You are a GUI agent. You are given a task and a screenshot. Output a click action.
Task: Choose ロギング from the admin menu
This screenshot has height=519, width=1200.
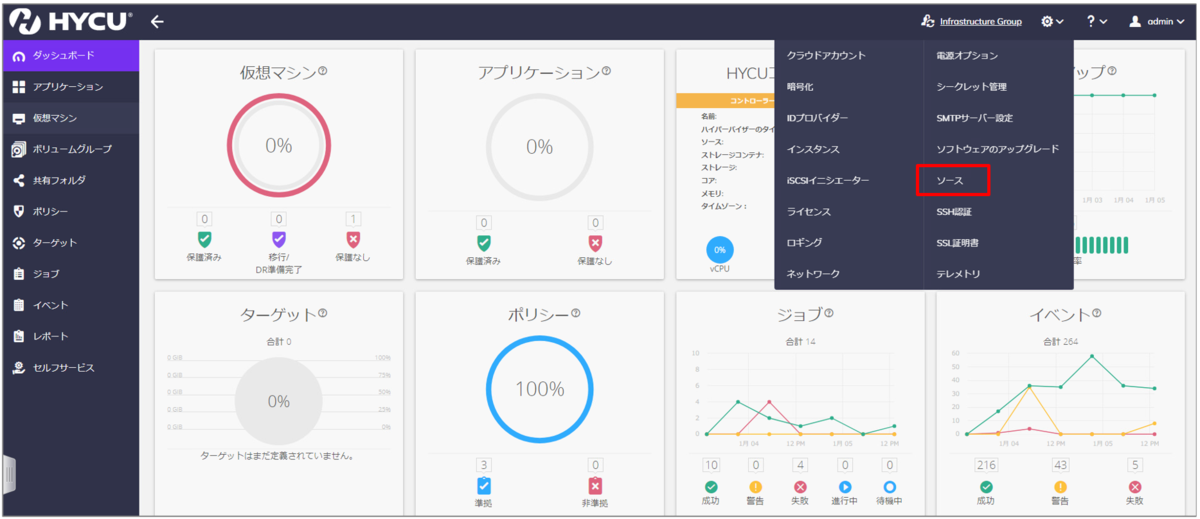point(805,242)
